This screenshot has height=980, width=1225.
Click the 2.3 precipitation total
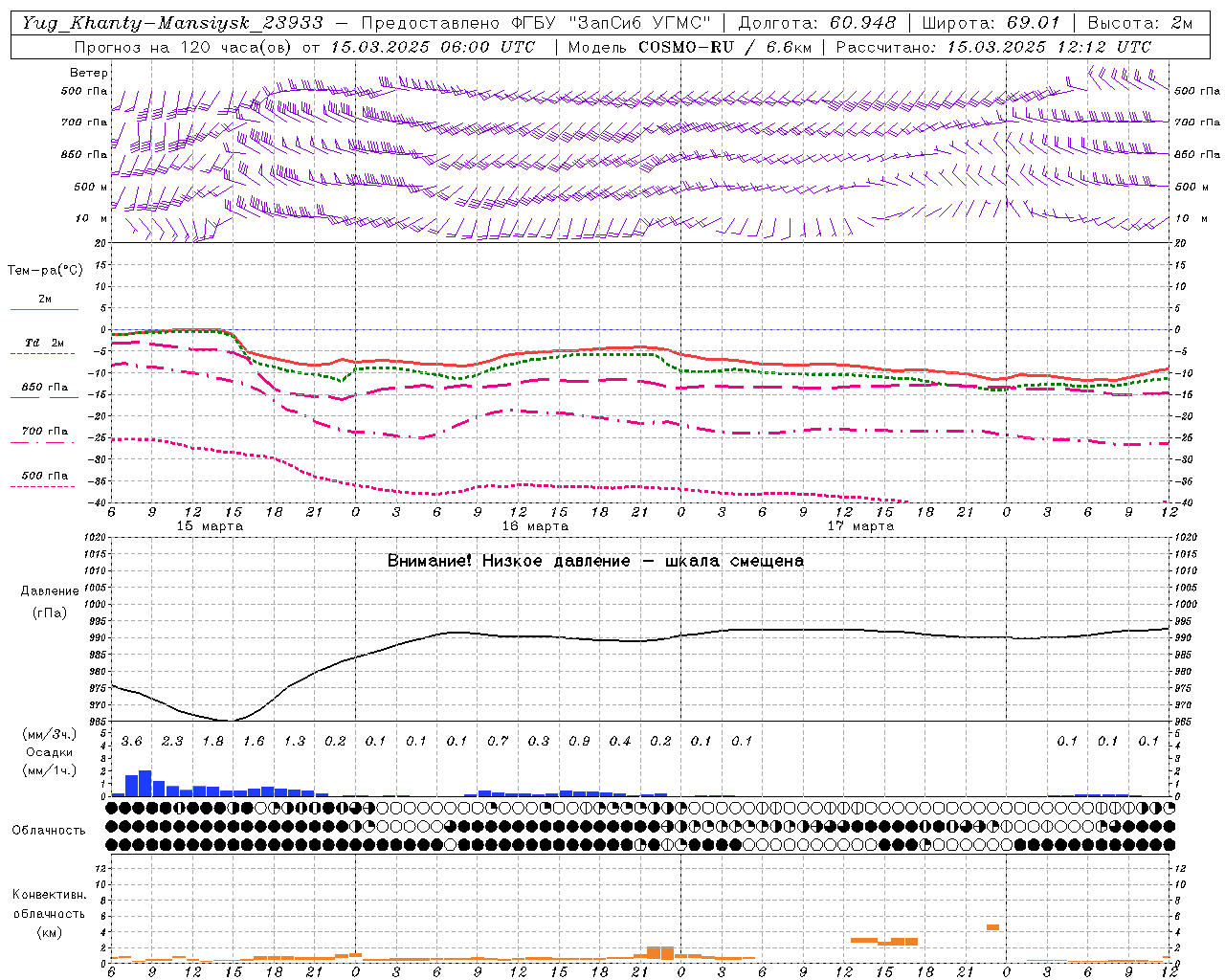(172, 742)
